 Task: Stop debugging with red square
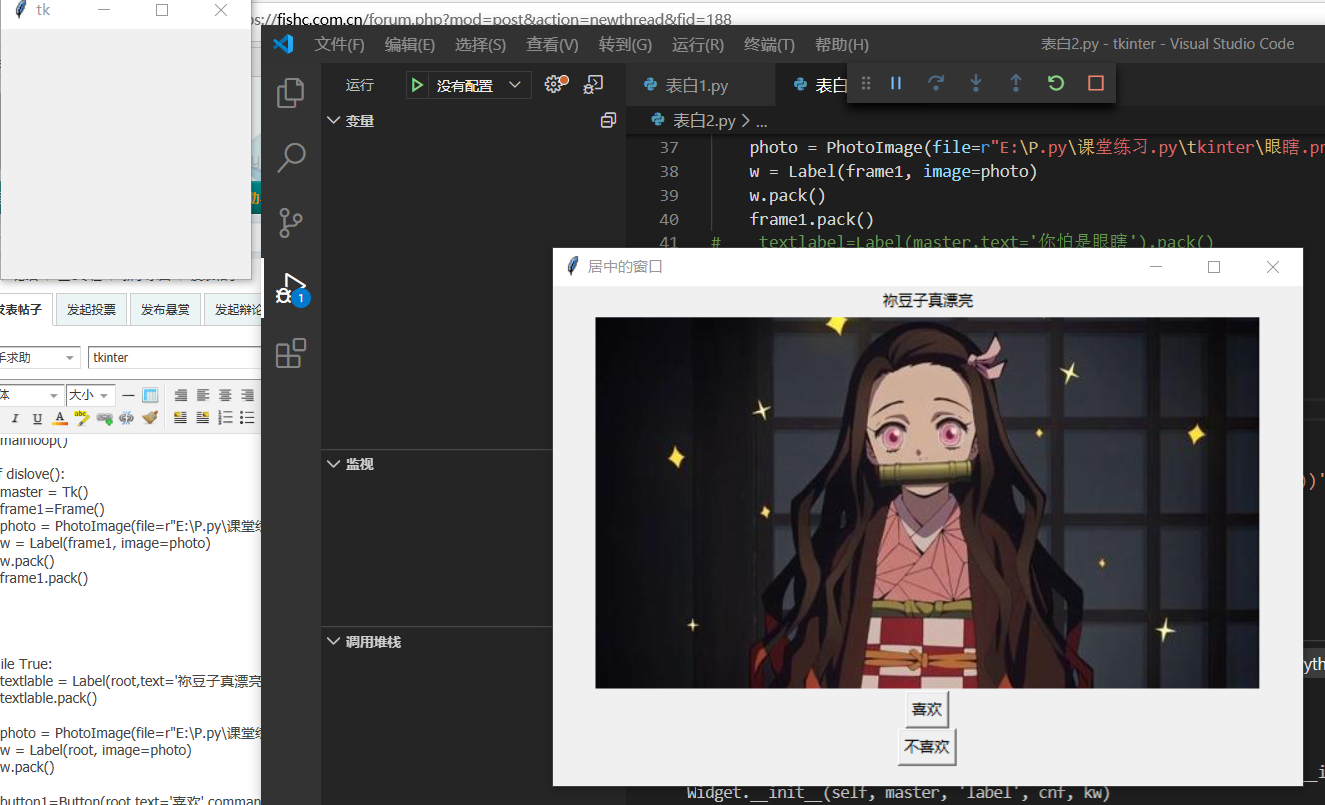1096,84
